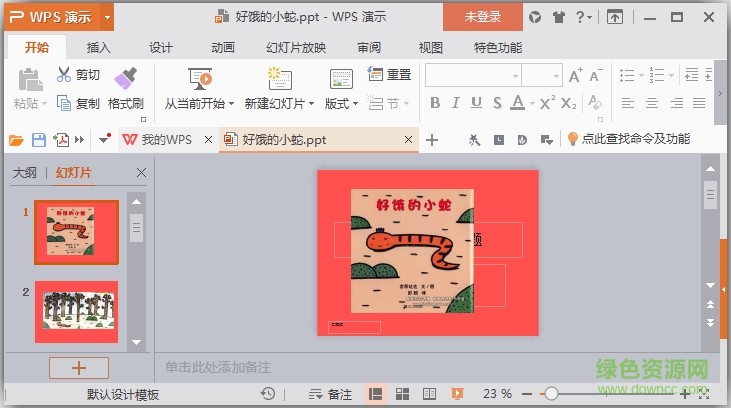Click the slideshow play icon in status bar
The width and height of the screenshot is (731, 408).
[x=456, y=394]
